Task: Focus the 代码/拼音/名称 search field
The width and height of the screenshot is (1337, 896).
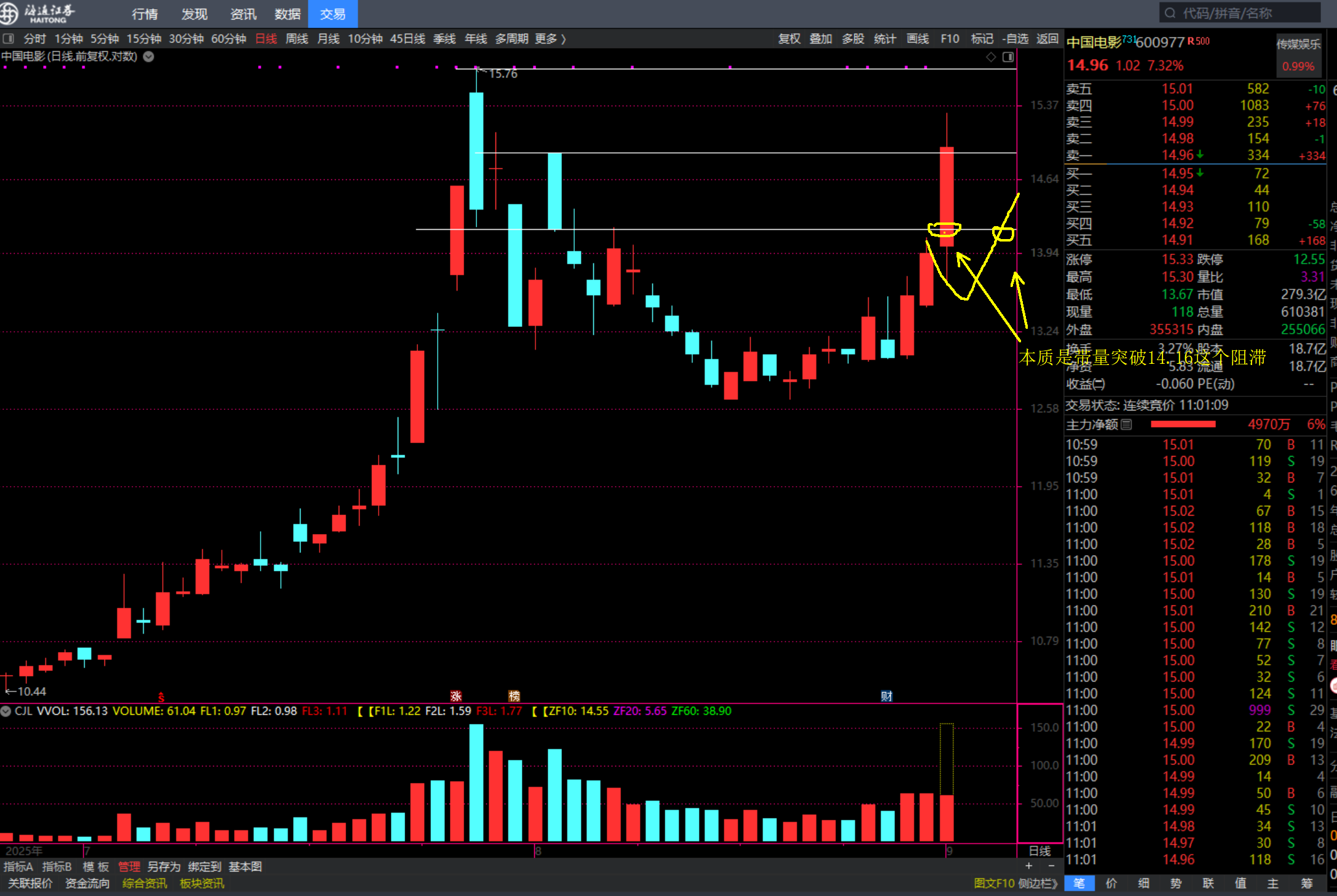Action: [x=1240, y=13]
